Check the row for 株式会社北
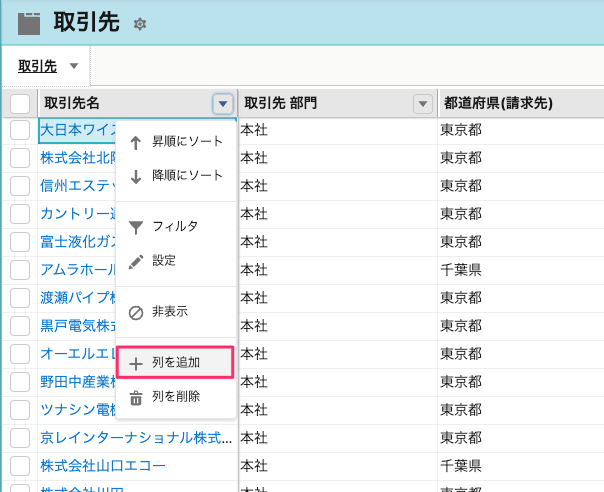 [20, 158]
